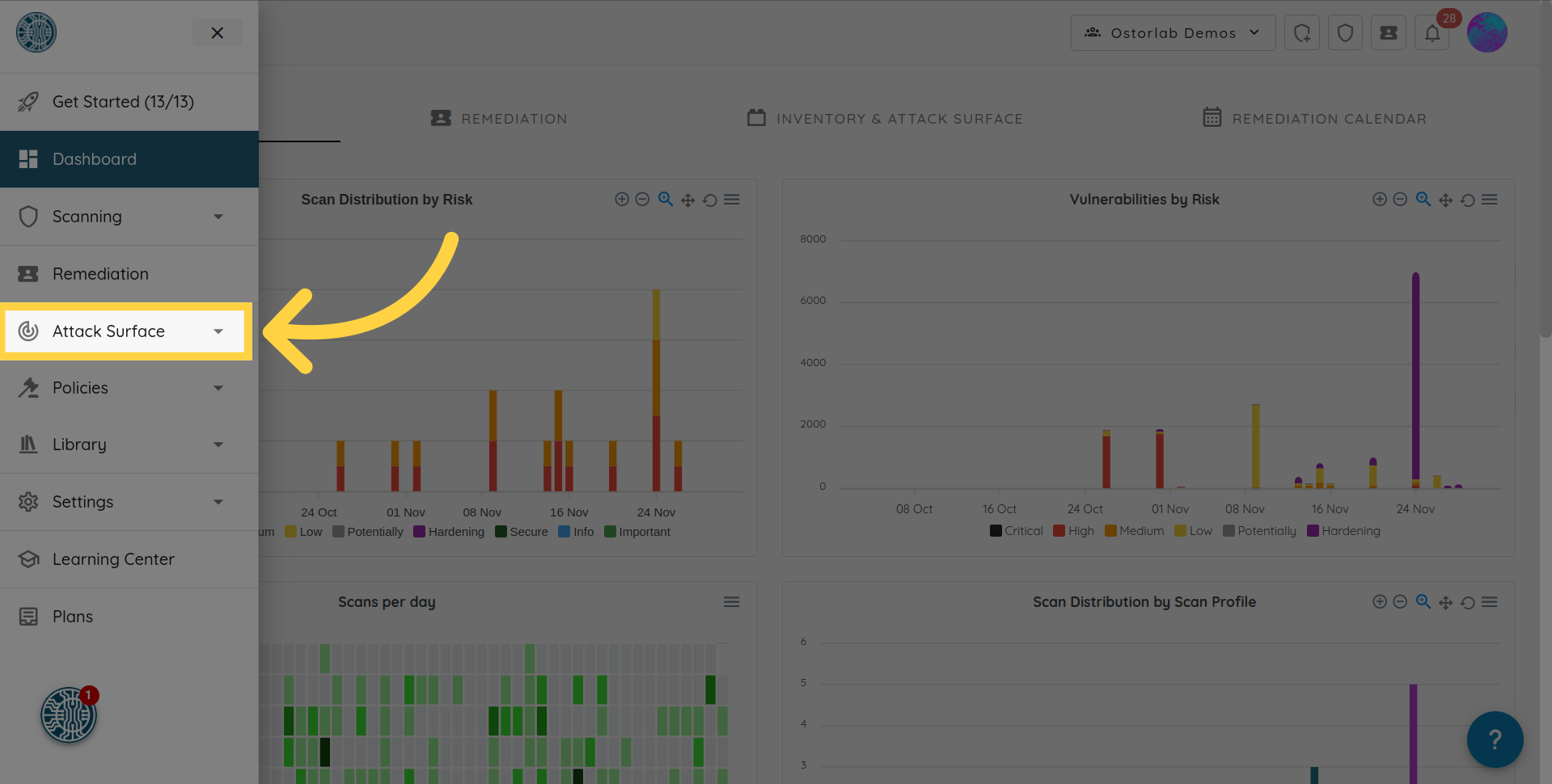This screenshot has height=784, width=1552.
Task: Open Scans per day chart menu
Action: [x=731, y=602]
